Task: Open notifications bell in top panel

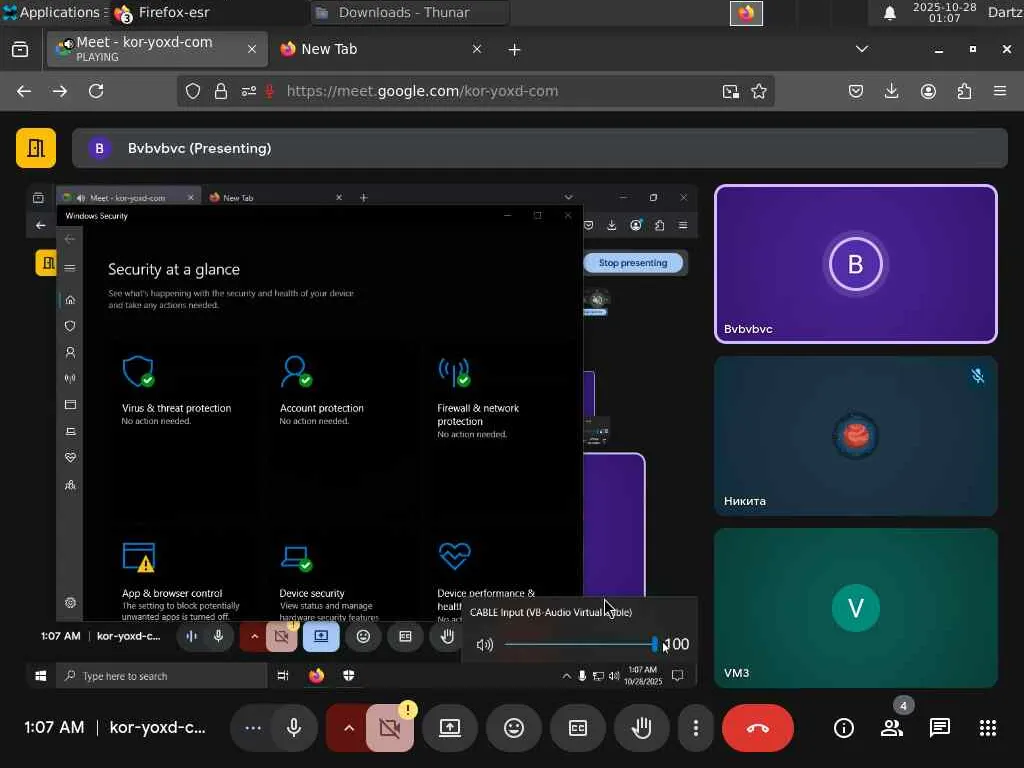Action: pyautogui.click(x=889, y=13)
